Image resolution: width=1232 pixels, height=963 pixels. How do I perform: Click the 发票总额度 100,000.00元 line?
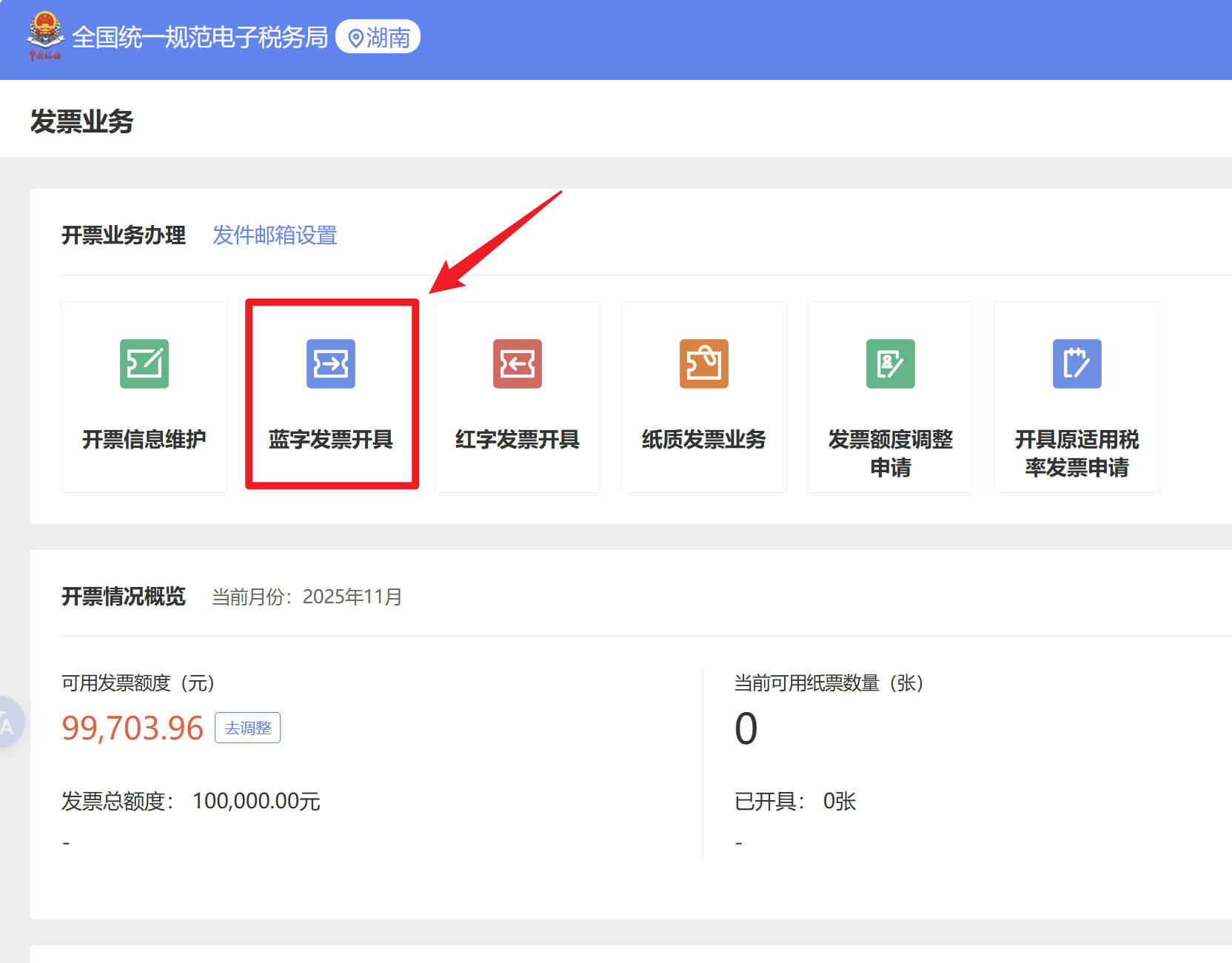(x=191, y=801)
